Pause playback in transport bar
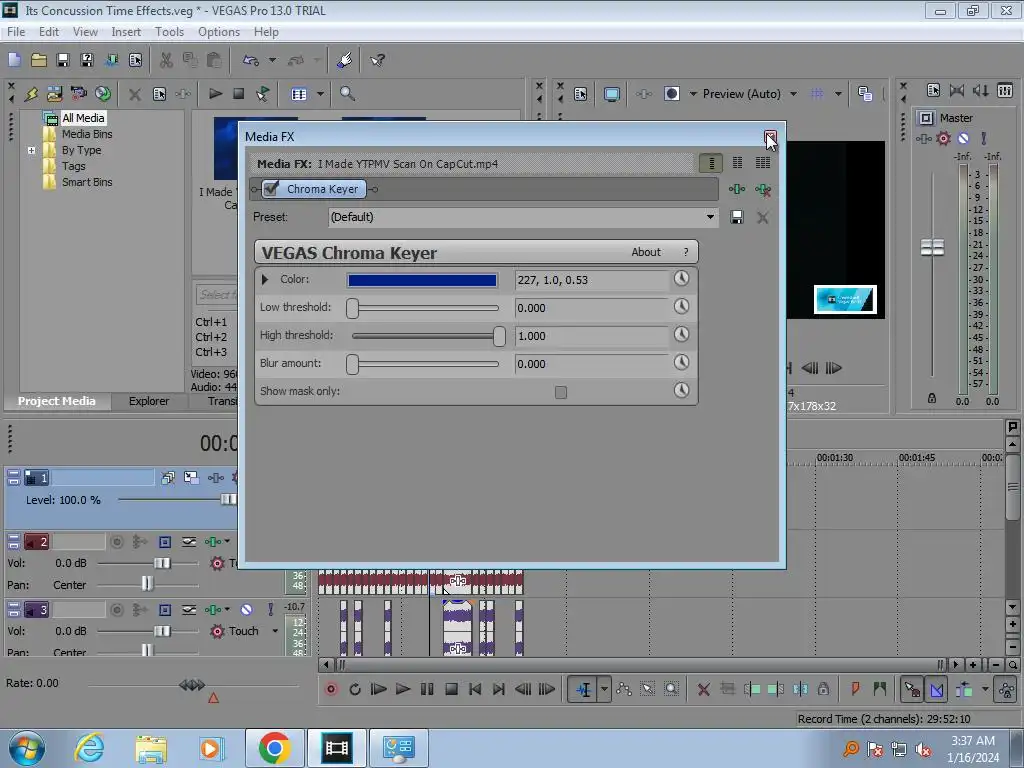The width and height of the screenshot is (1024, 768). pos(427,689)
